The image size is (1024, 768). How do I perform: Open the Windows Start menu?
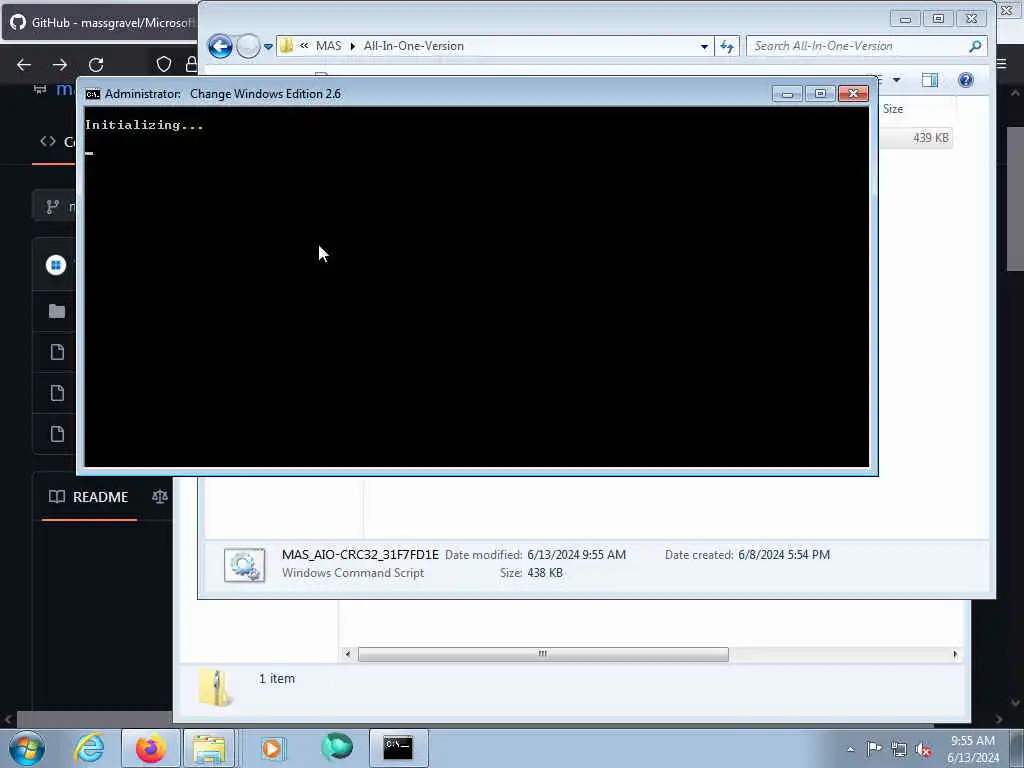(x=27, y=748)
